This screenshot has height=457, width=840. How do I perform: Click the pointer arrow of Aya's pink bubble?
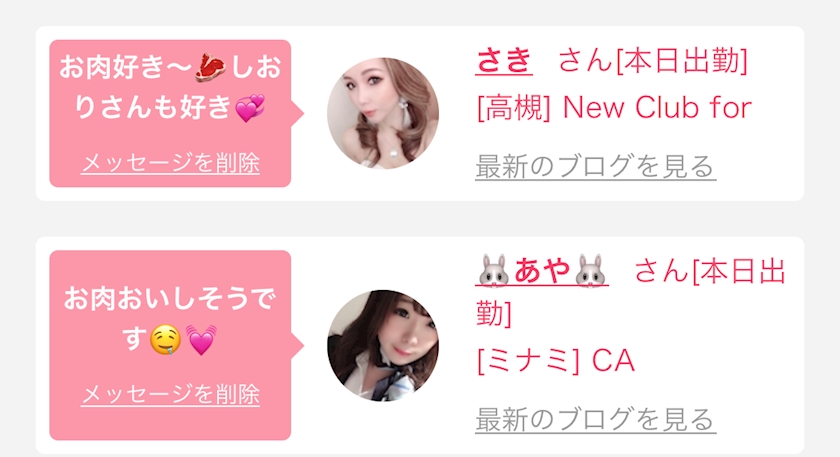[x=298, y=345]
